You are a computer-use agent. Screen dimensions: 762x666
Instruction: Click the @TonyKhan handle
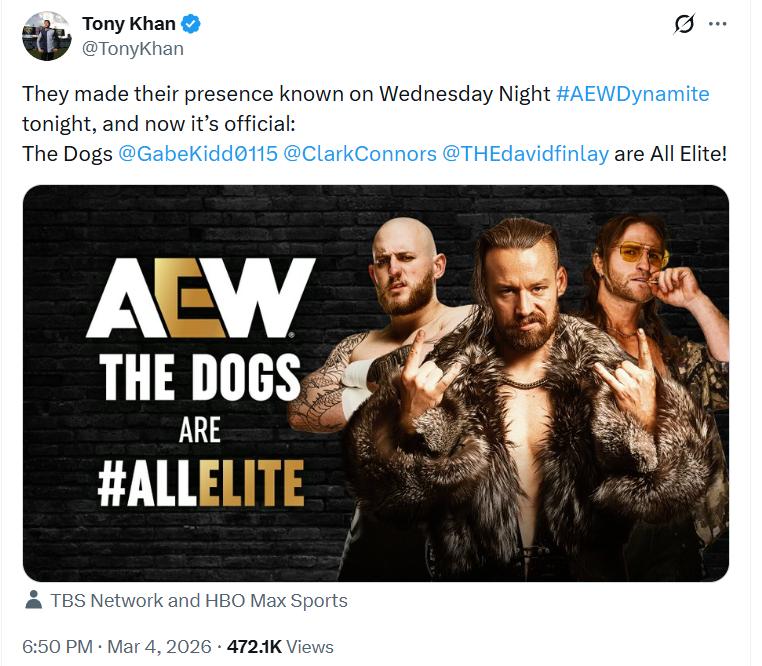(x=133, y=48)
